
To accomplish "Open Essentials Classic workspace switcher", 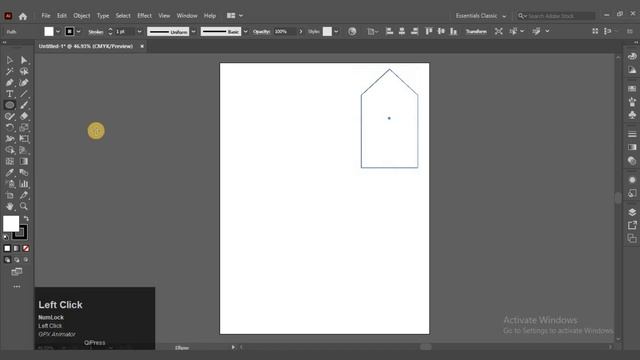I will click(481, 16).
